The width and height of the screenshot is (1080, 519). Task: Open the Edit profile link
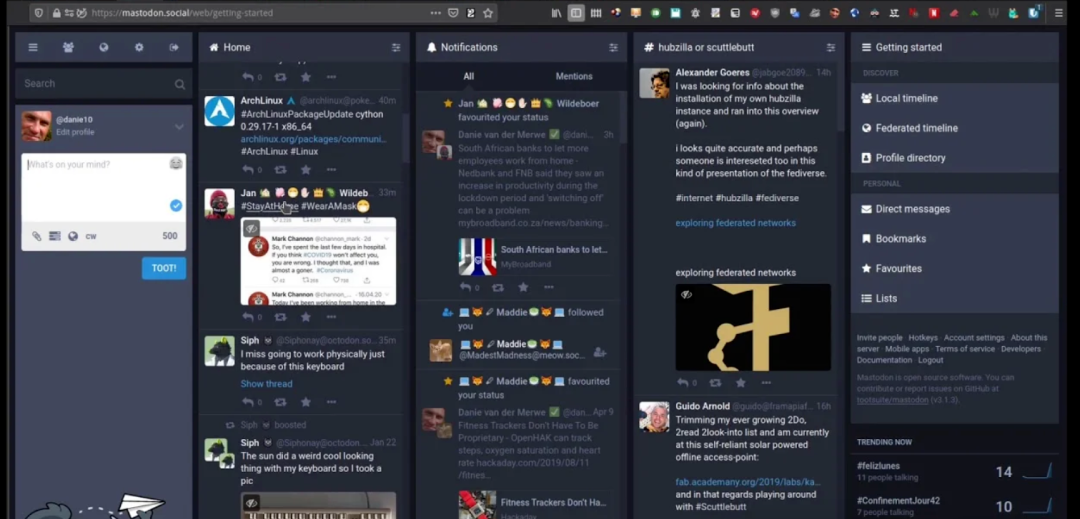(x=75, y=132)
